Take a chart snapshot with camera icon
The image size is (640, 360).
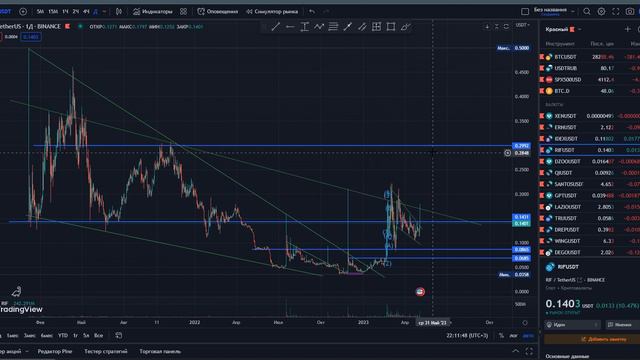coord(630,11)
